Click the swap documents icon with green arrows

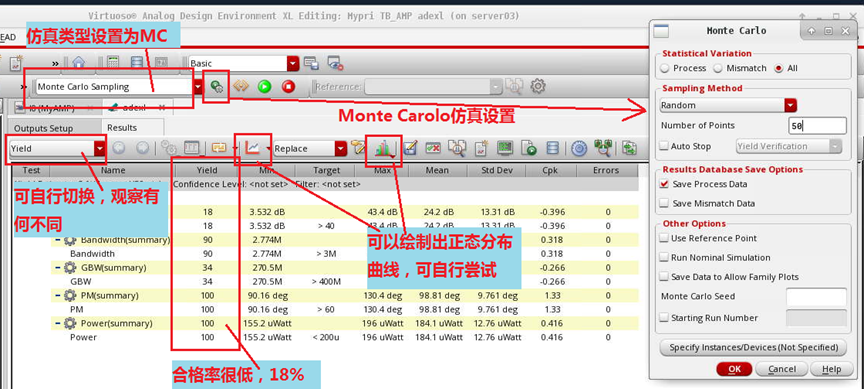point(629,148)
